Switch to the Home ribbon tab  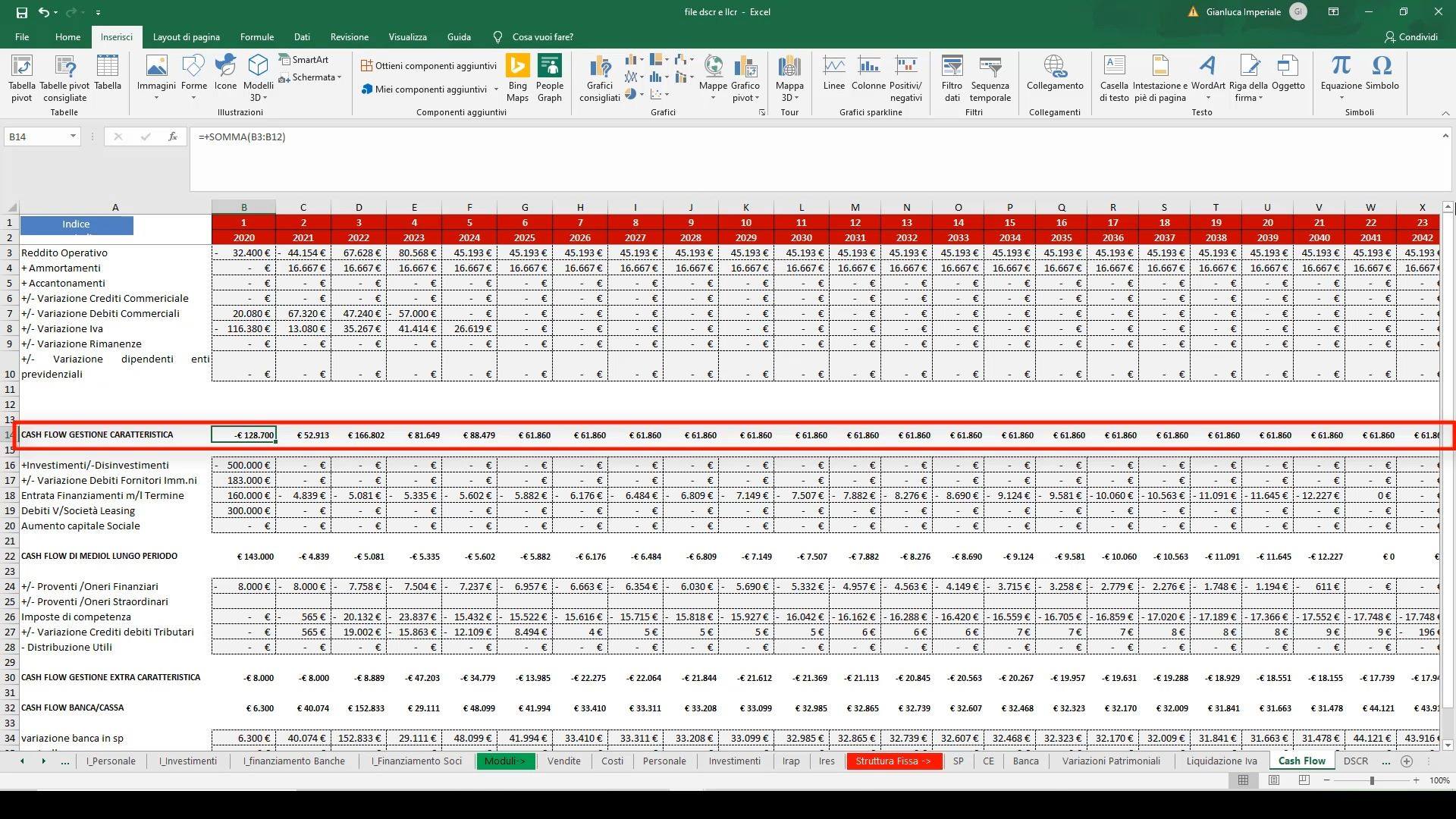(x=67, y=37)
